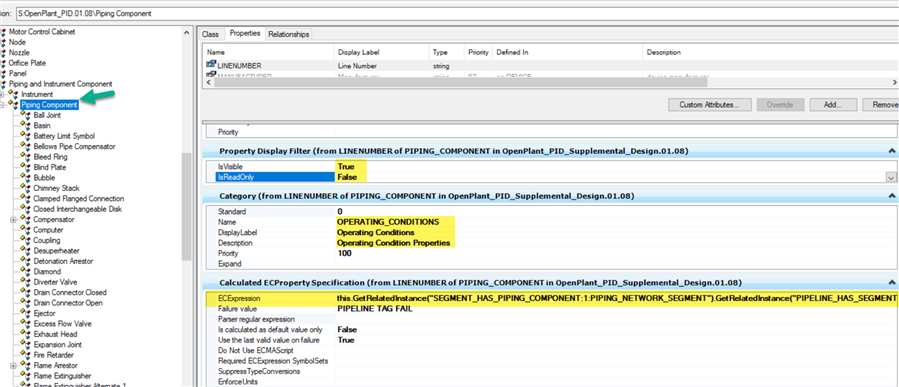Viewport: 899px width, 387px height.
Task: Select the Motor Control Cabinet tree item
Action: pos(42,32)
